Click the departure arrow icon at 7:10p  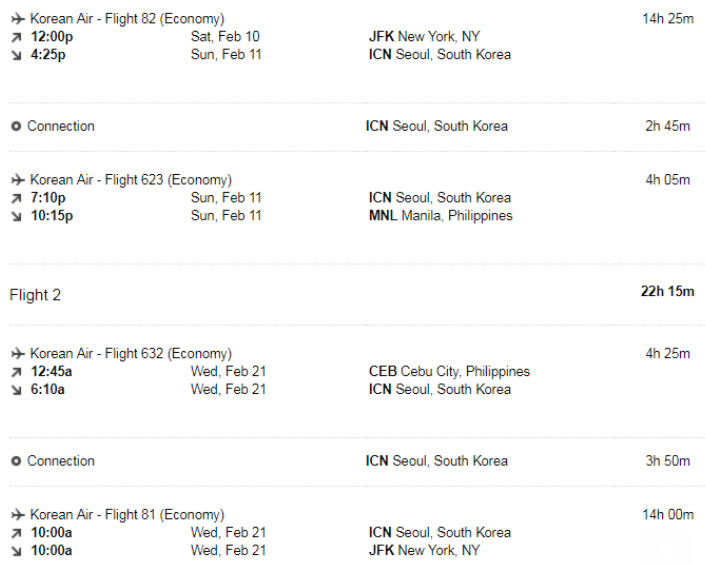[x=16, y=199]
